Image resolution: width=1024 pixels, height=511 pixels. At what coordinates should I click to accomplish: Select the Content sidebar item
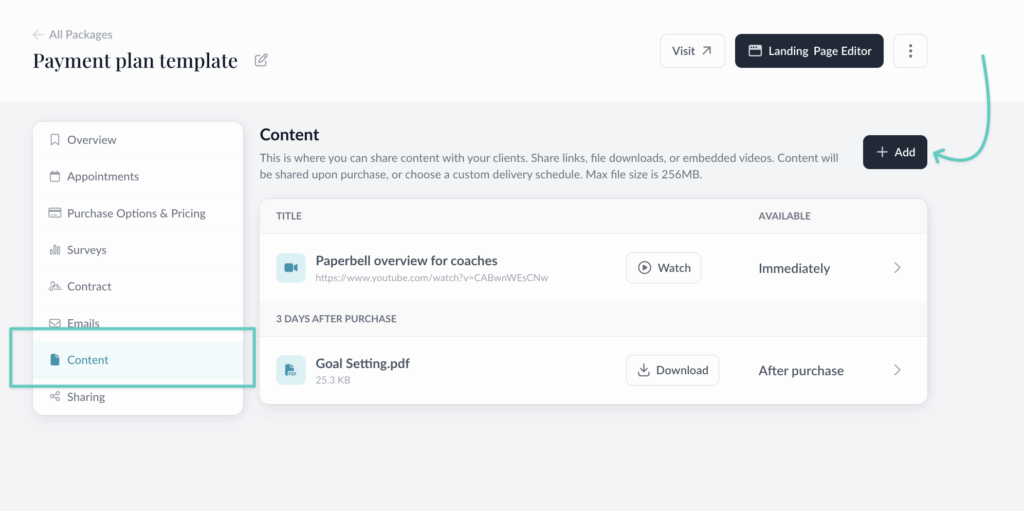coord(87,360)
